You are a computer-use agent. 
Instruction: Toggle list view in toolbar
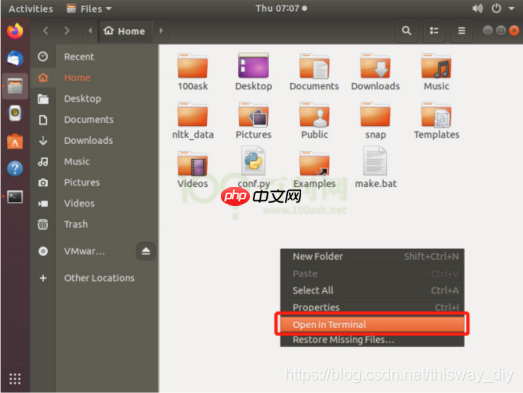click(434, 31)
